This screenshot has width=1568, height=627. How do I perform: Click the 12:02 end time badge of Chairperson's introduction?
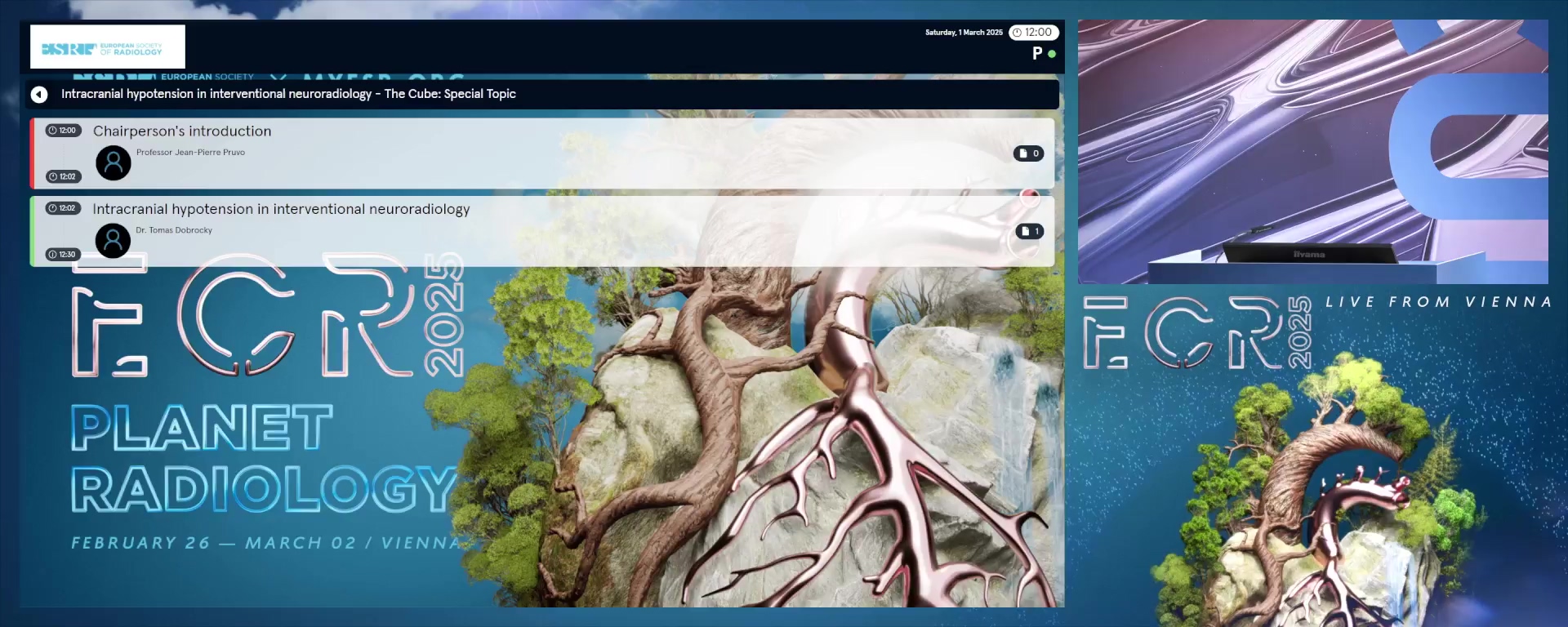tap(63, 177)
